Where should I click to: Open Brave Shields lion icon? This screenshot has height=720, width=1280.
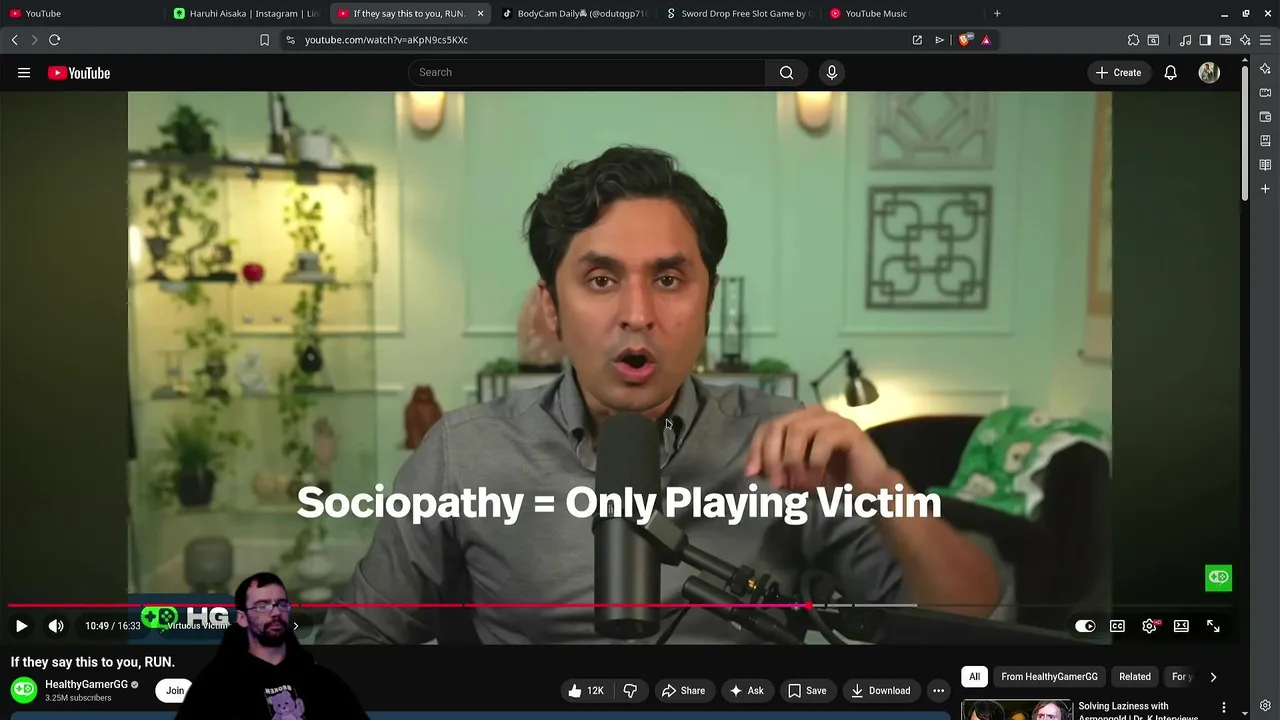[x=966, y=40]
